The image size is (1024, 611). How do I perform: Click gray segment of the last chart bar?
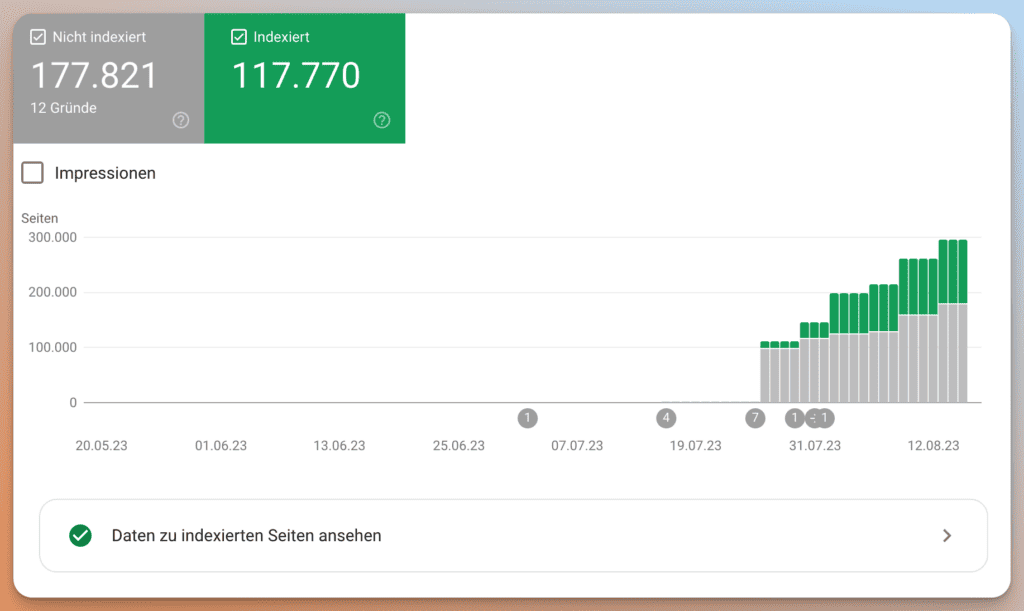(962, 352)
